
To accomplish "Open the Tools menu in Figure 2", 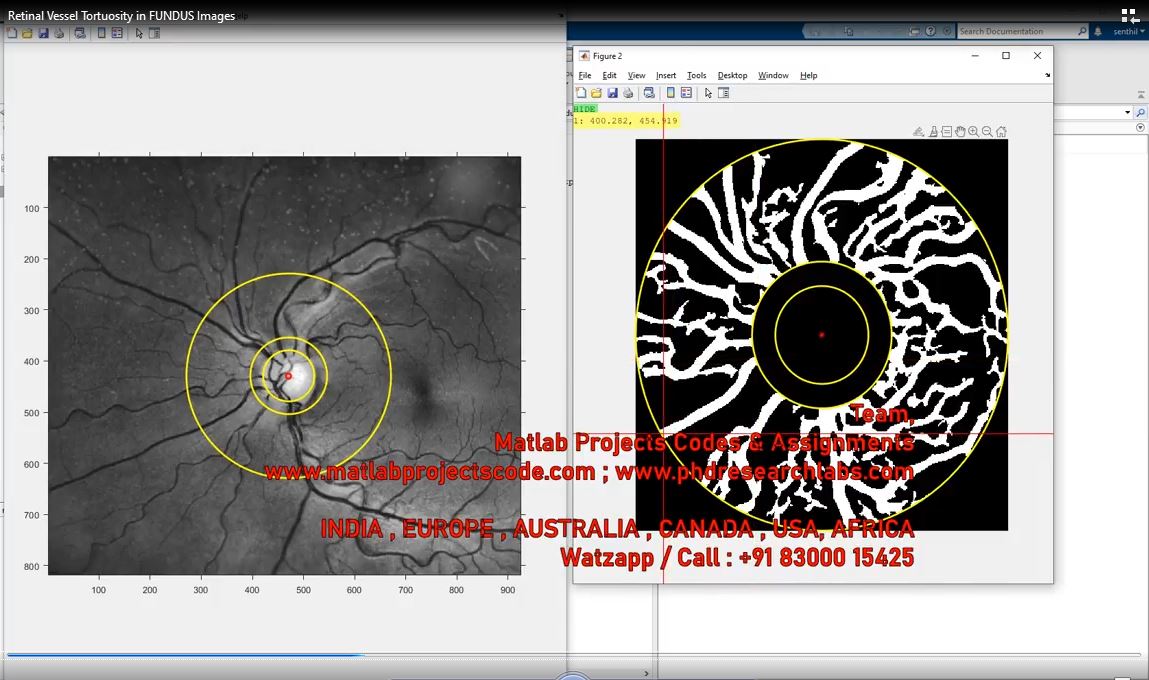I will [x=696, y=75].
